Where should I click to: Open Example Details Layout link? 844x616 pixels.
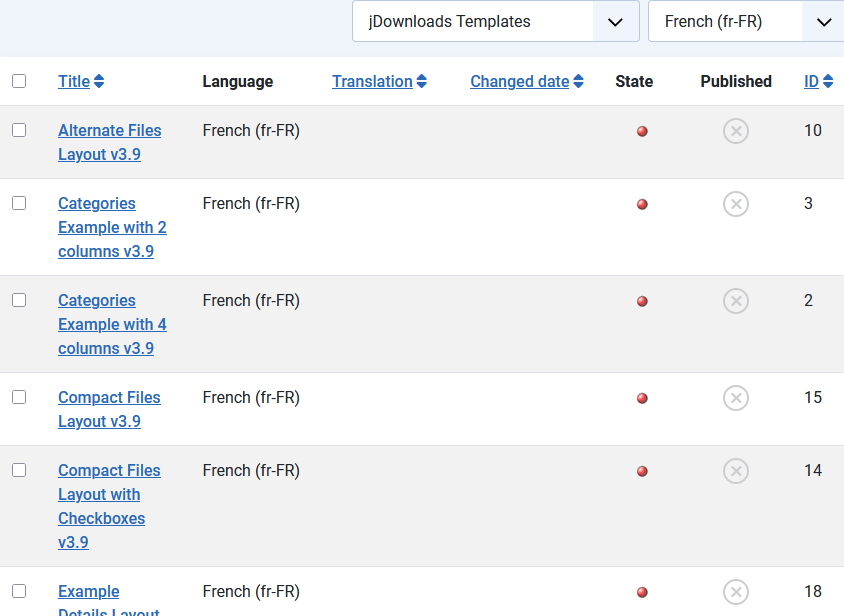coord(88,592)
